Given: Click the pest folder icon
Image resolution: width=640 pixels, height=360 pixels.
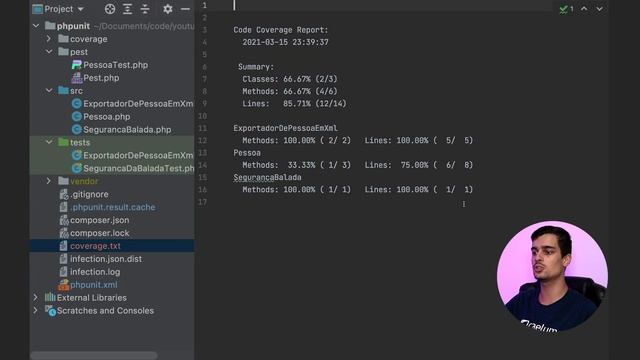Looking at the screenshot, I should (x=63, y=51).
